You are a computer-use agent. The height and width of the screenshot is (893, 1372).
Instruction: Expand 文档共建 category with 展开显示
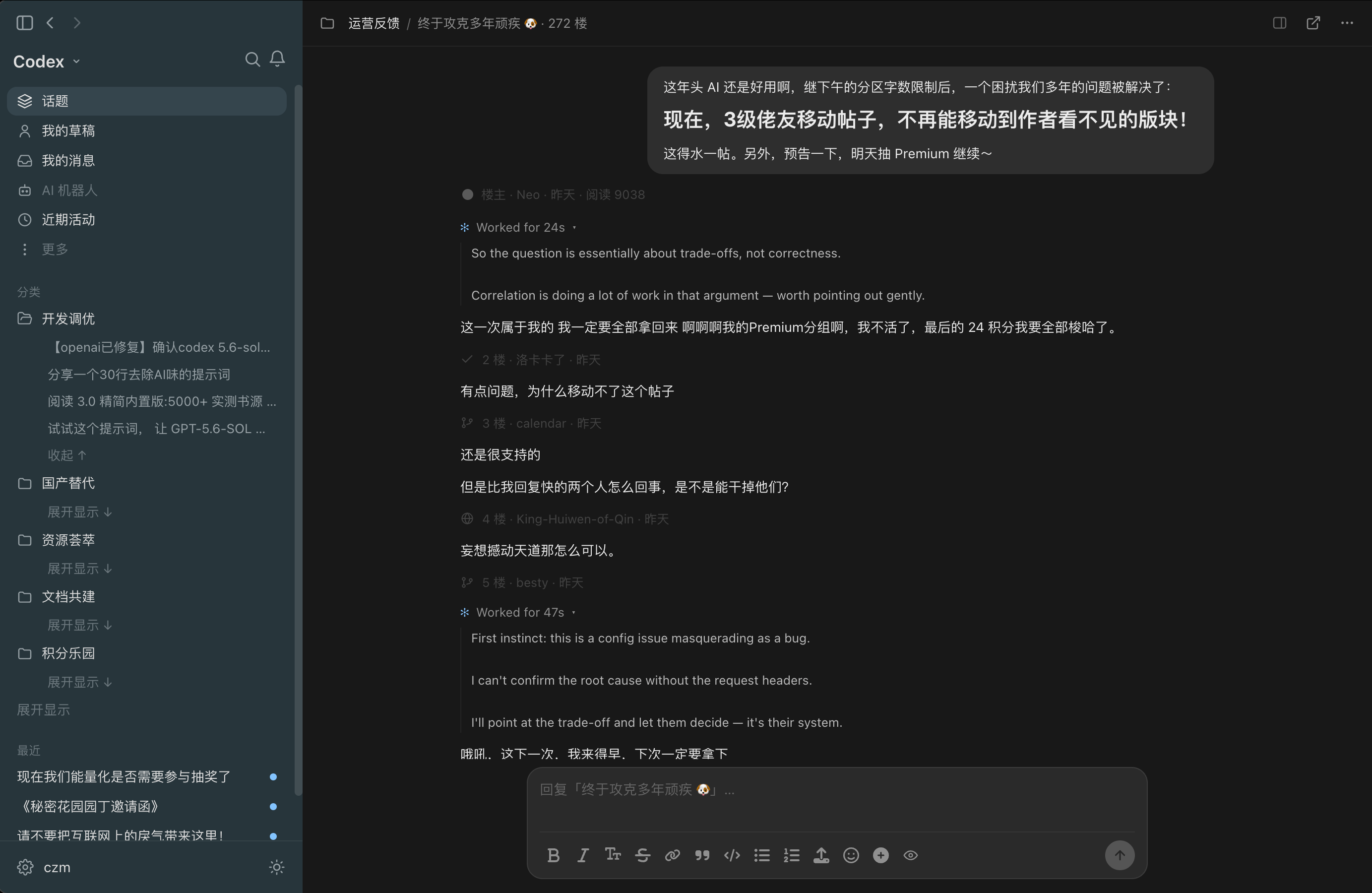pyautogui.click(x=79, y=625)
